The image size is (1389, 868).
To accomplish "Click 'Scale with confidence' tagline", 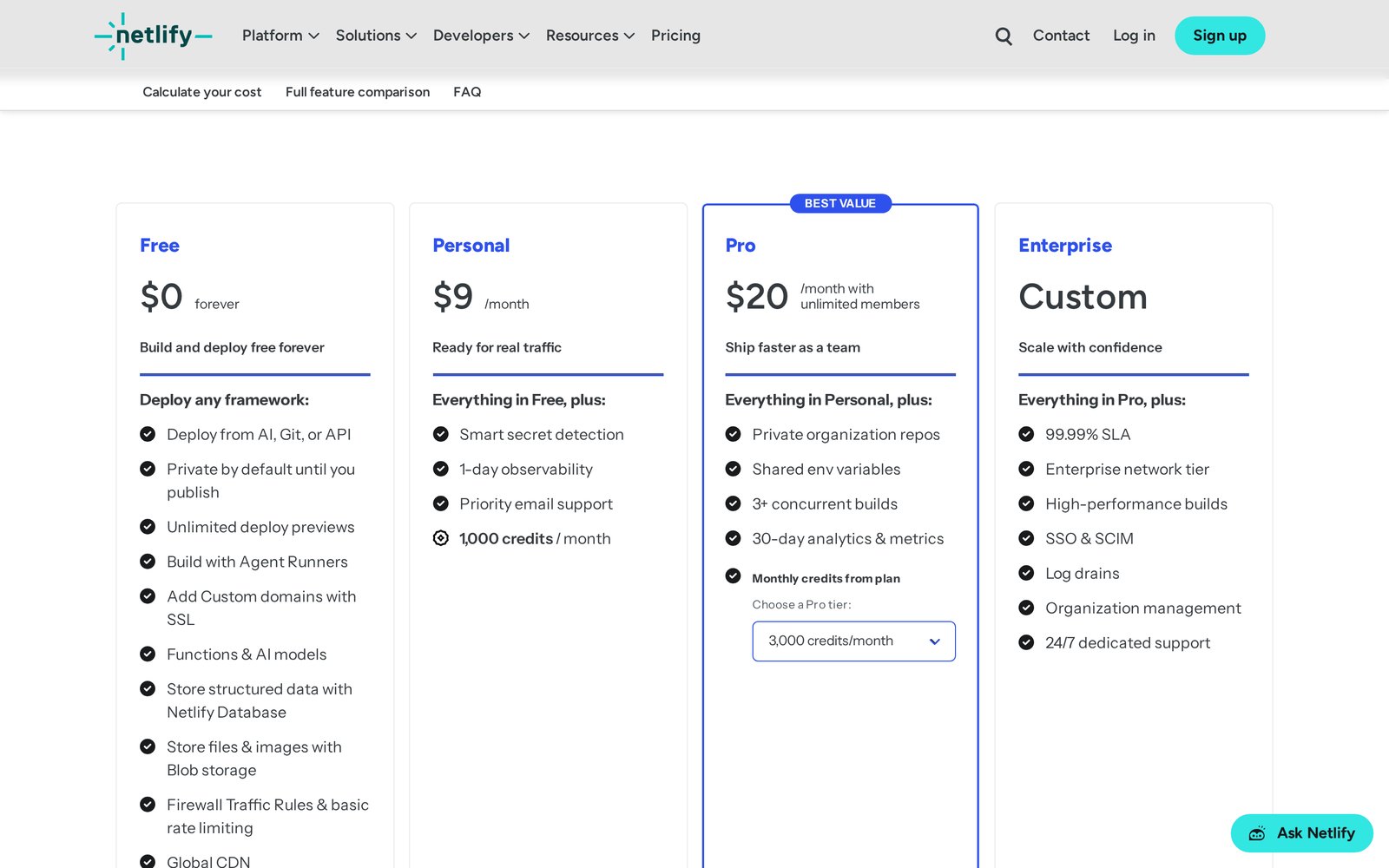I will click(1089, 347).
